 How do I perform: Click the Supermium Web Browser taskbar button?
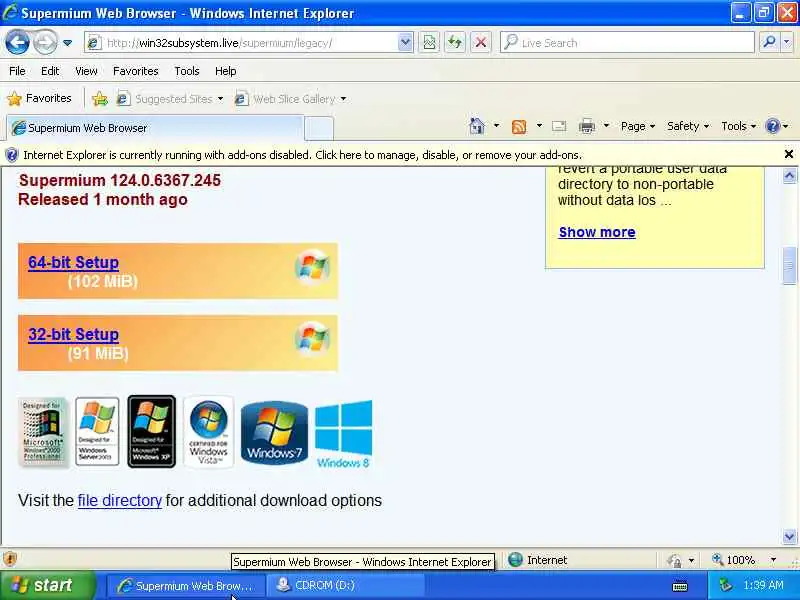pyautogui.click(x=186, y=586)
